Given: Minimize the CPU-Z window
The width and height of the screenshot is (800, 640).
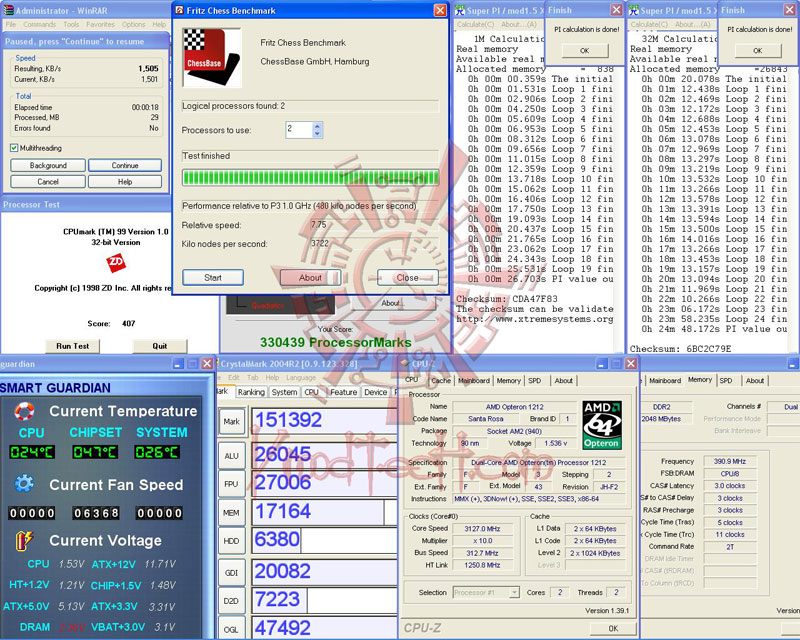Looking at the screenshot, I should (x=602, y=363).
